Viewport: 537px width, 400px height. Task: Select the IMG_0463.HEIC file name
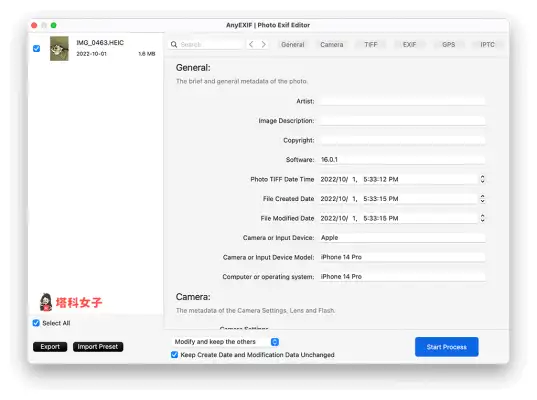coord(100,42)
